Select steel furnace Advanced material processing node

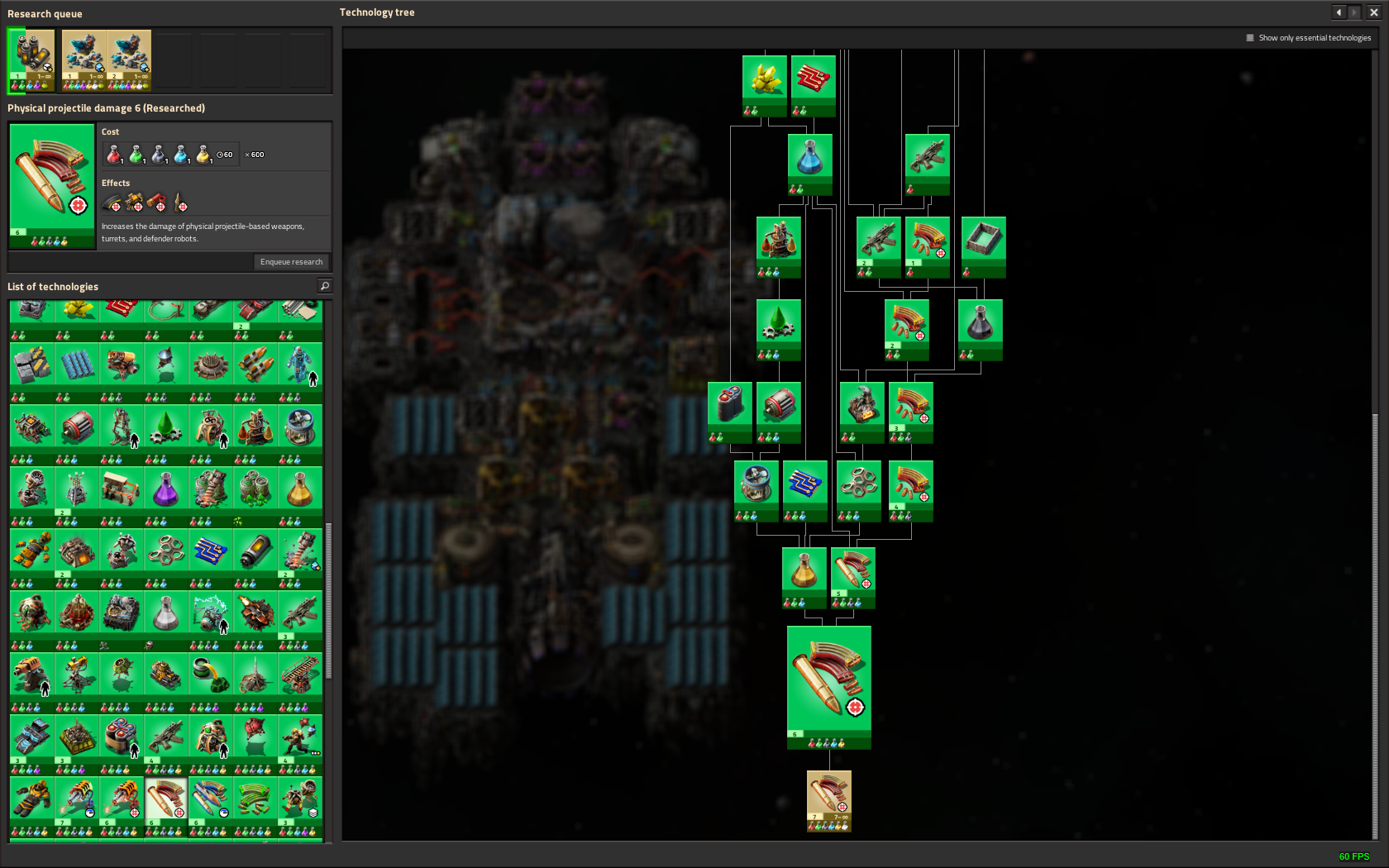pos(862,413)
